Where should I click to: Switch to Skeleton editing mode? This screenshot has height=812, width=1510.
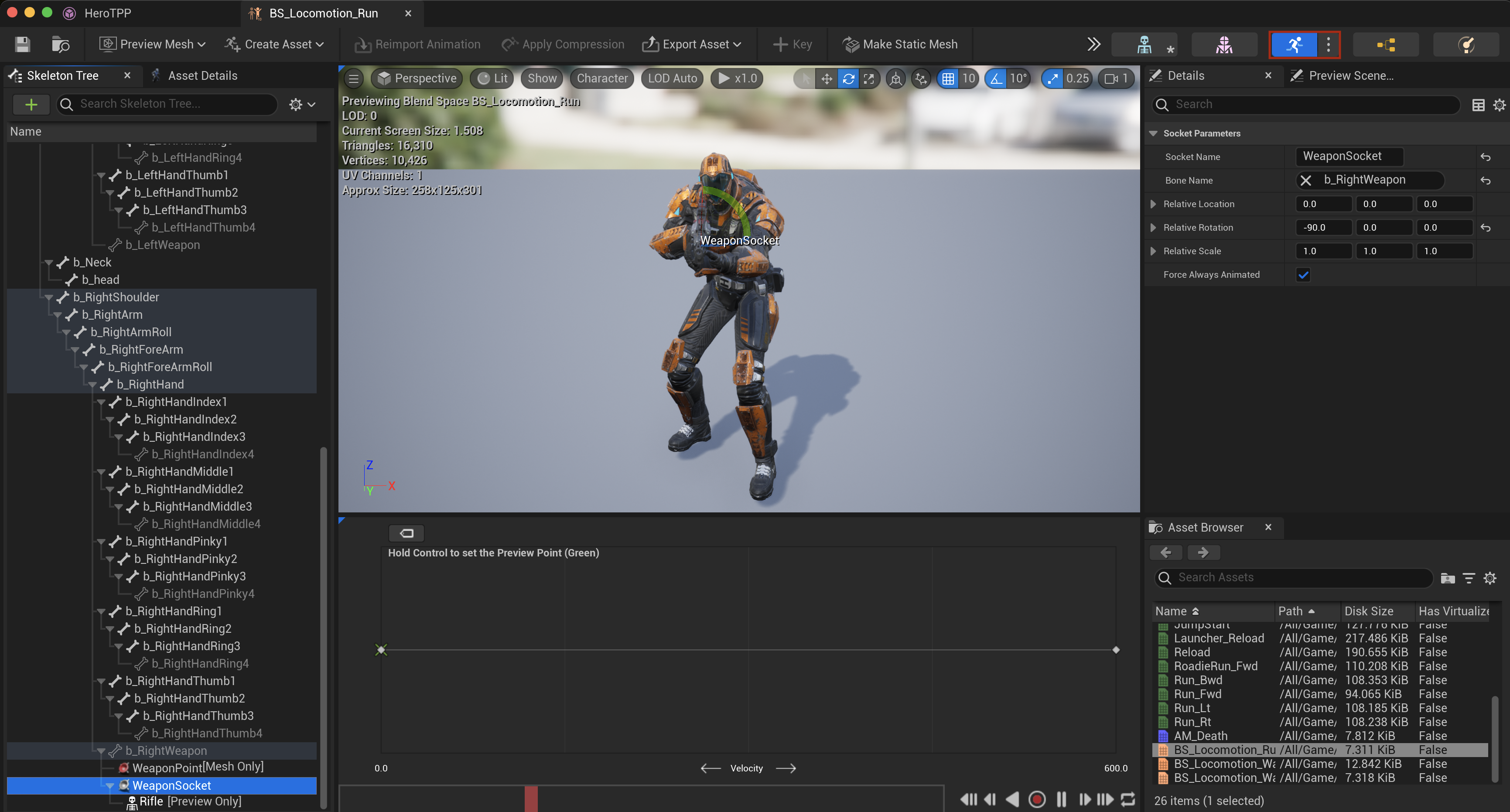click(x=1144, y=44)
